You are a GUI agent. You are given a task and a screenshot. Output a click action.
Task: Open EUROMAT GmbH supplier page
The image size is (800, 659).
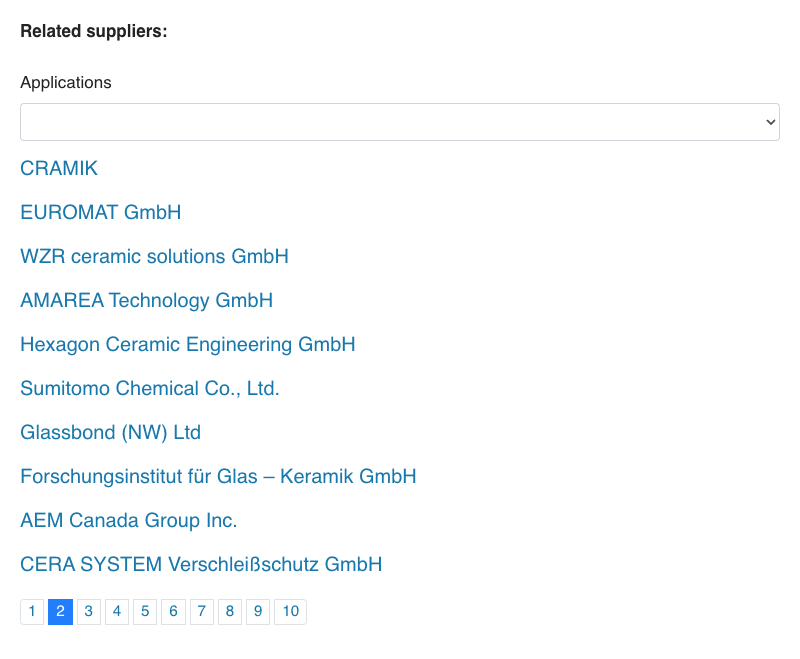[101, 212]
